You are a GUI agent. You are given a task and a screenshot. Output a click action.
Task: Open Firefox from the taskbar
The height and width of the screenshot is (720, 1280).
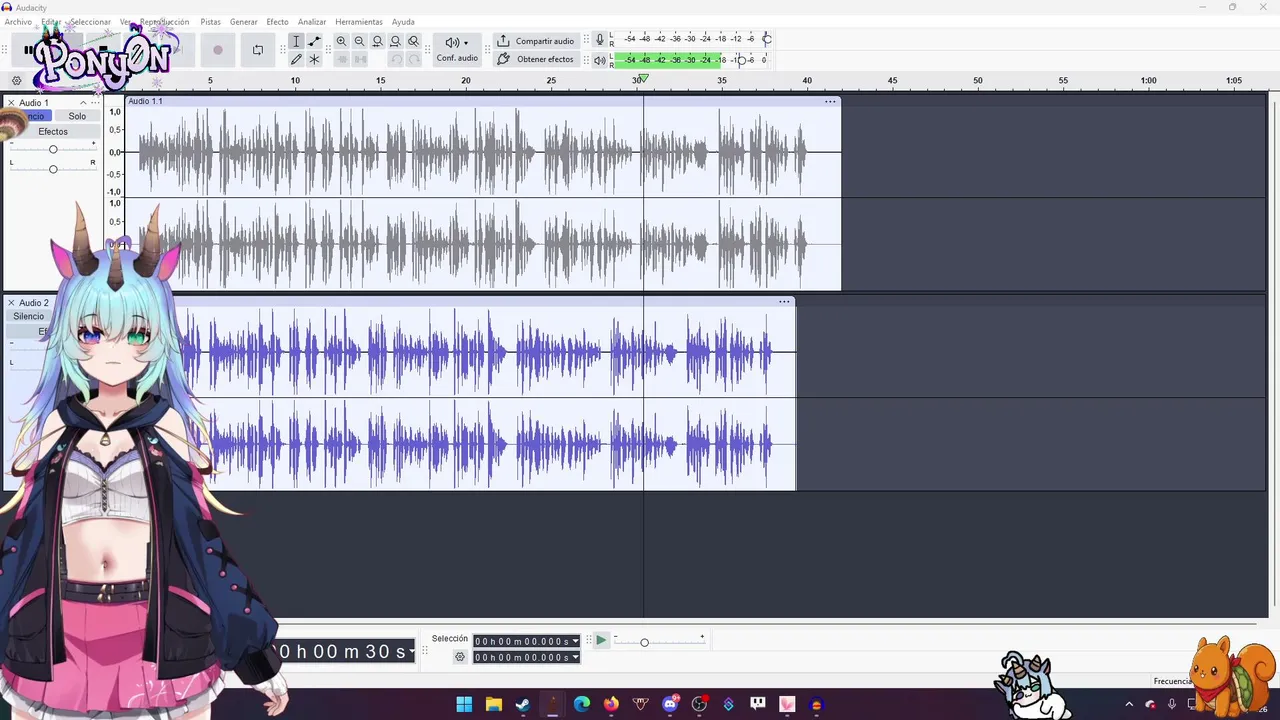point(611,704)
